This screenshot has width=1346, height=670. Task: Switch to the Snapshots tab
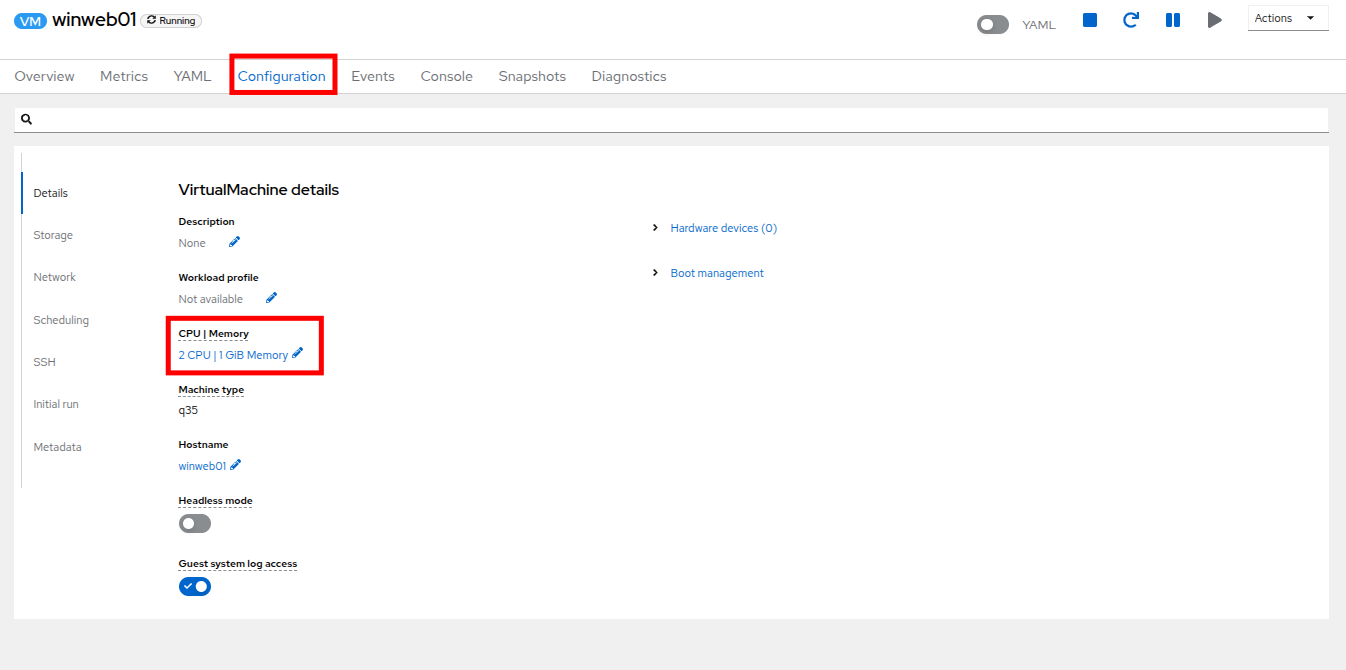[532, 76]
